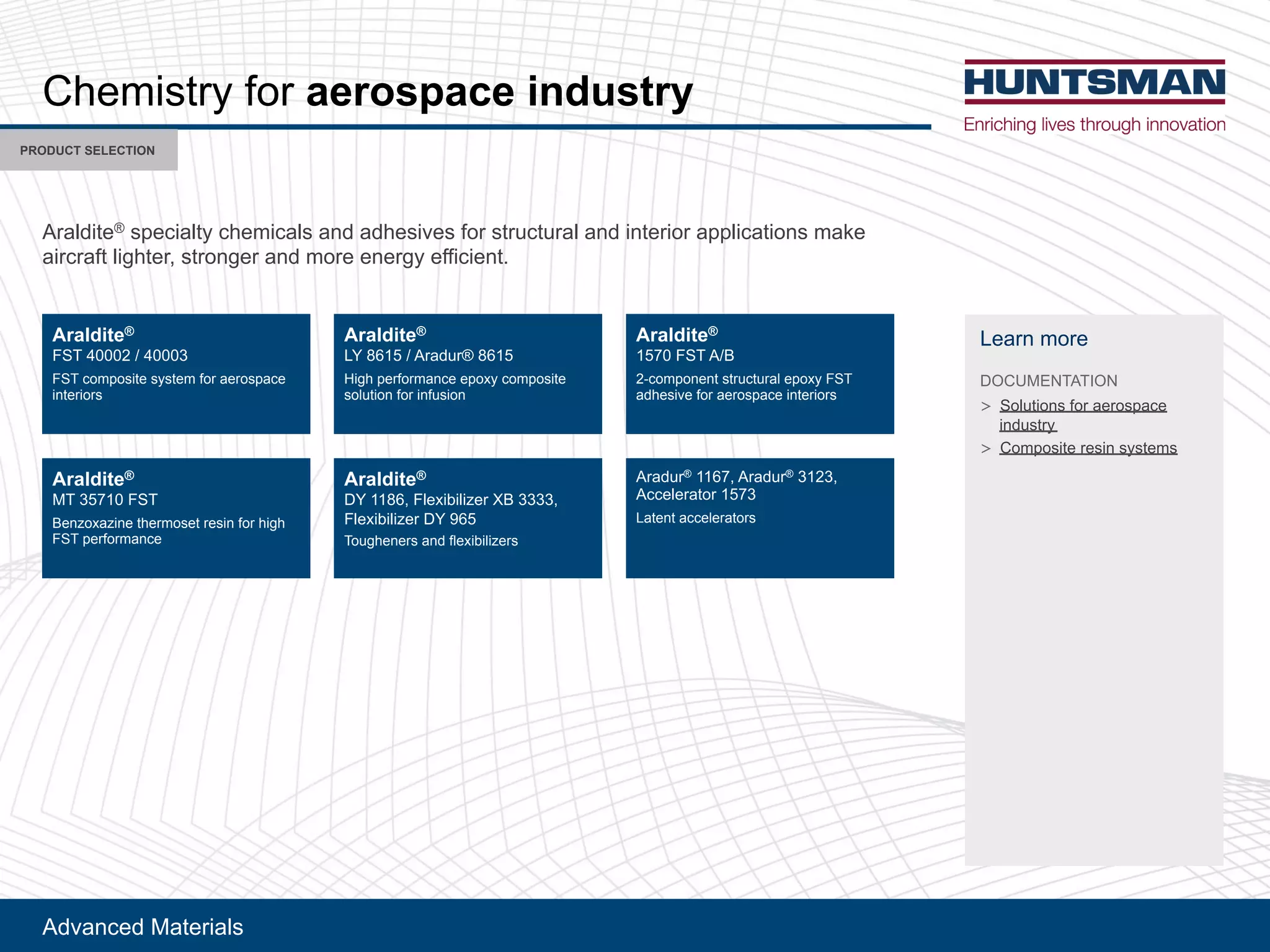
Task: Open the Product Selection tab
Action: pos(87,151)
